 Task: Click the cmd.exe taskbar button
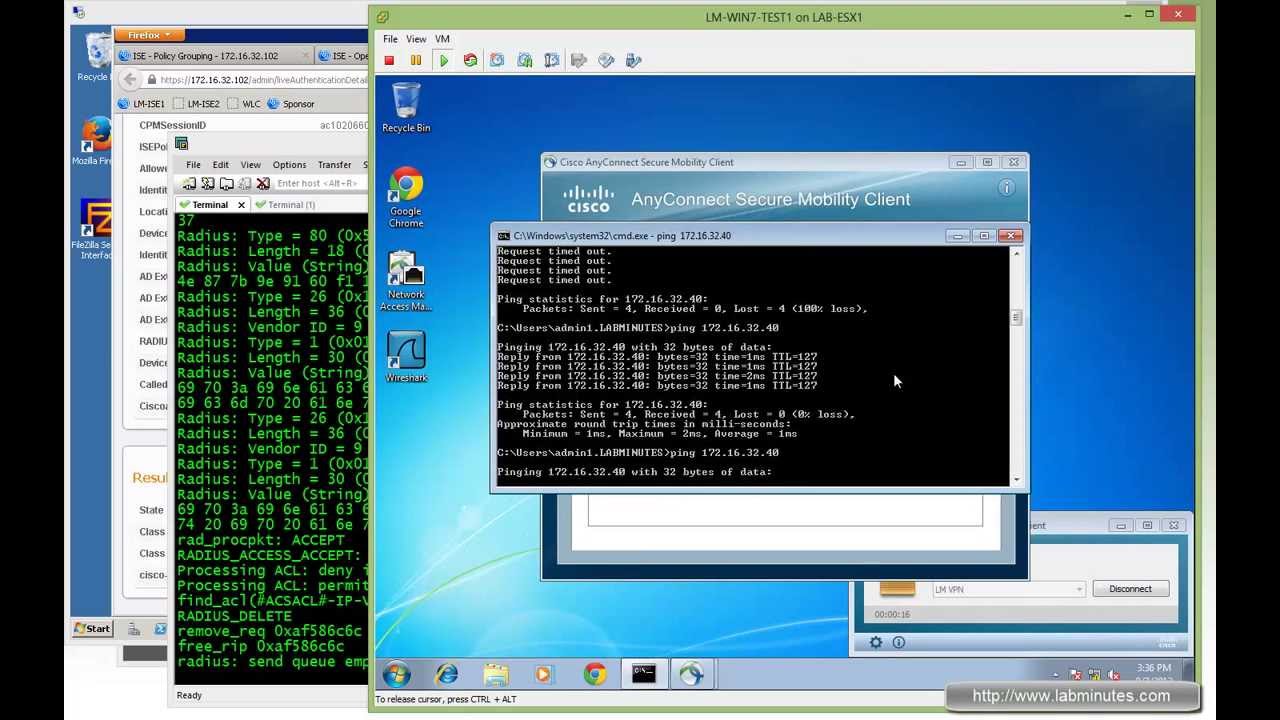[644, 674]
